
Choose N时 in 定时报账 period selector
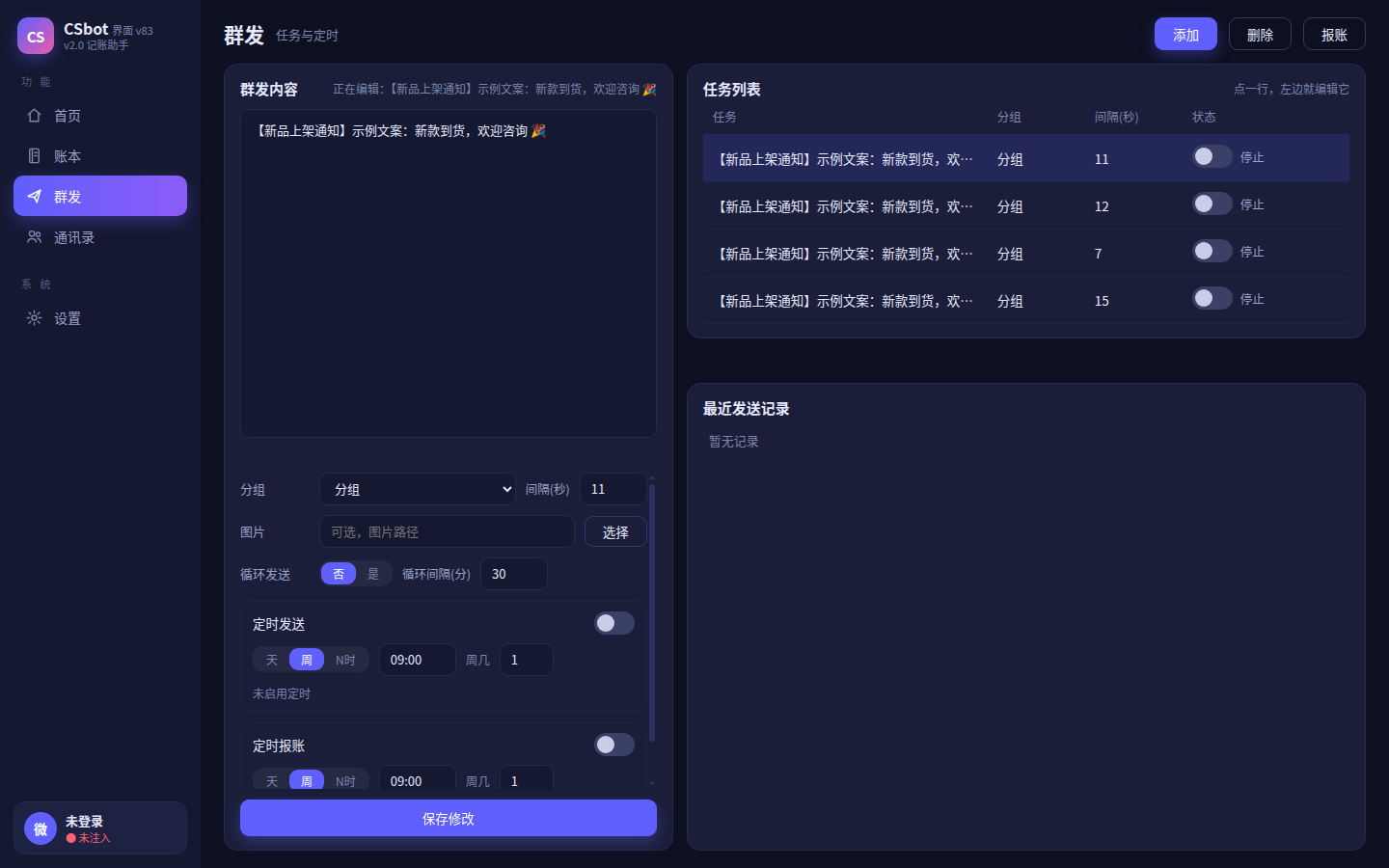coord(345,780)
